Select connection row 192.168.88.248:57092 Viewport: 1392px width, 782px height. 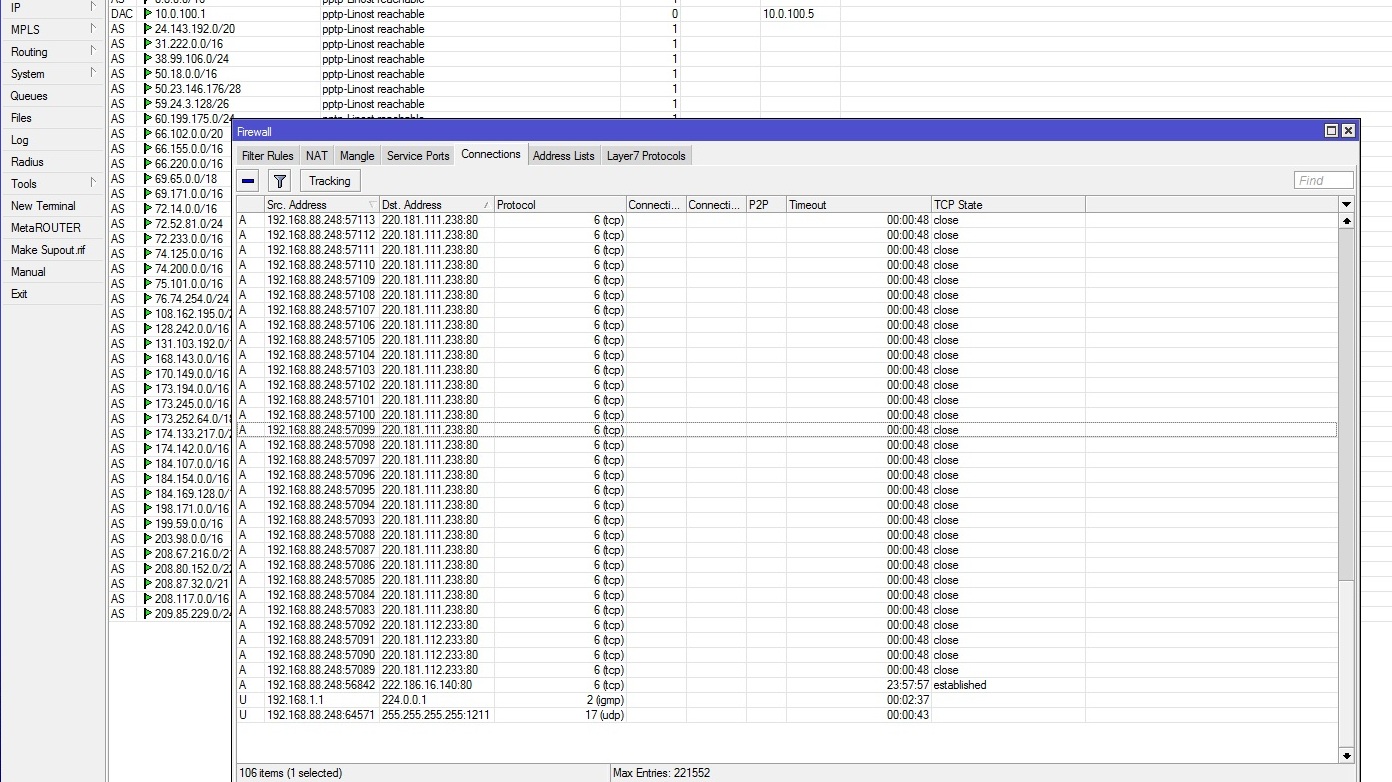[787, 625]
